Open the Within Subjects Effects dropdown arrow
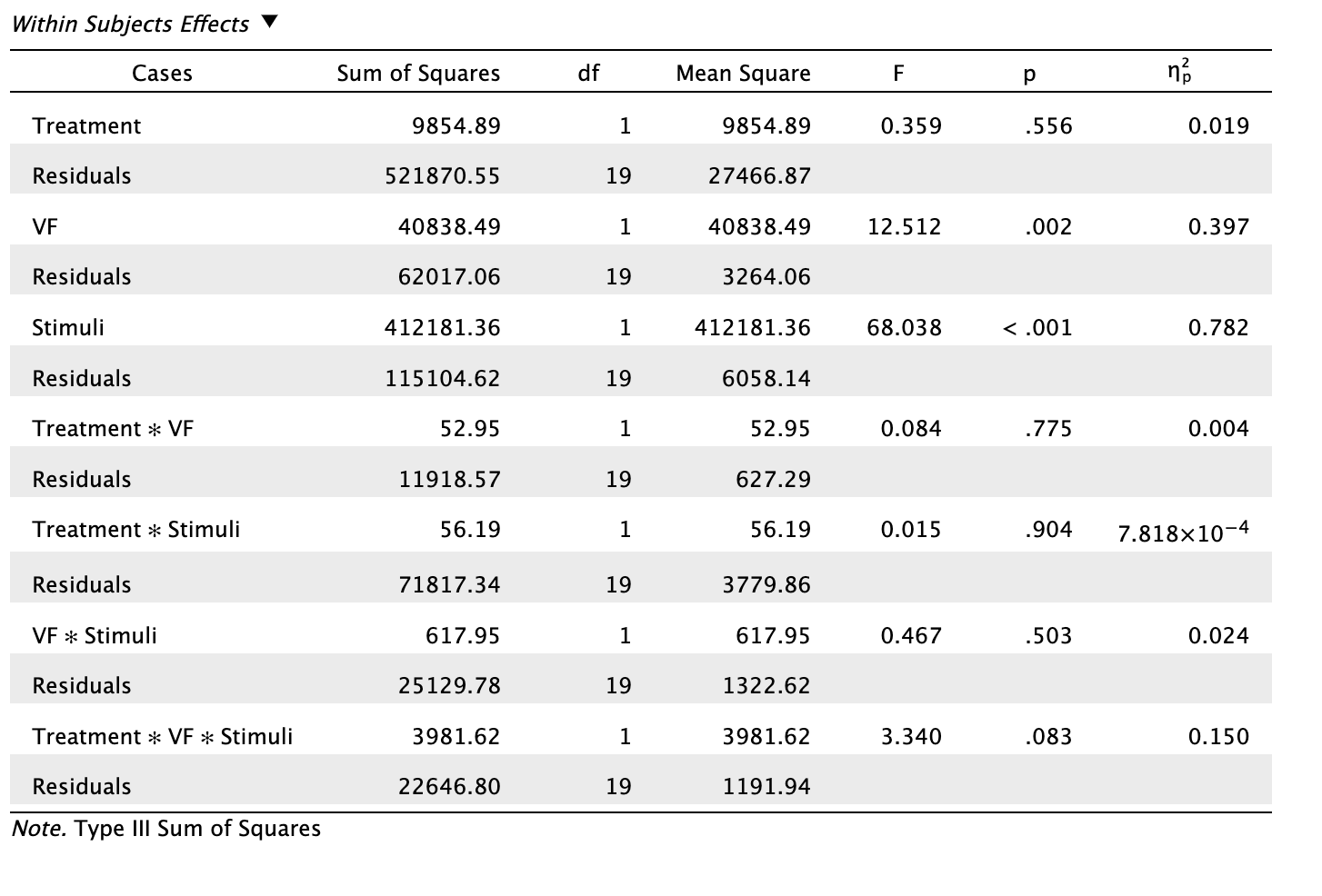1322x896 pixels. pos(268,22)
